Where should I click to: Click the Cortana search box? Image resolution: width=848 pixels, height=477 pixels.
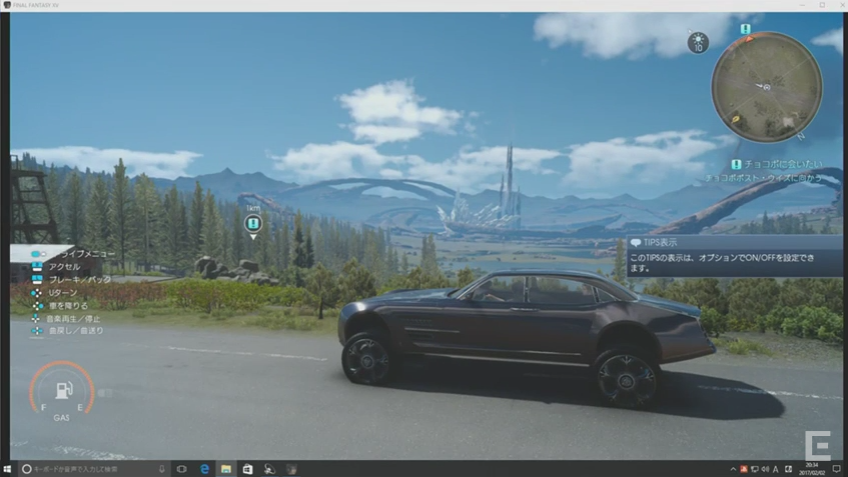(x=94, y=469)
